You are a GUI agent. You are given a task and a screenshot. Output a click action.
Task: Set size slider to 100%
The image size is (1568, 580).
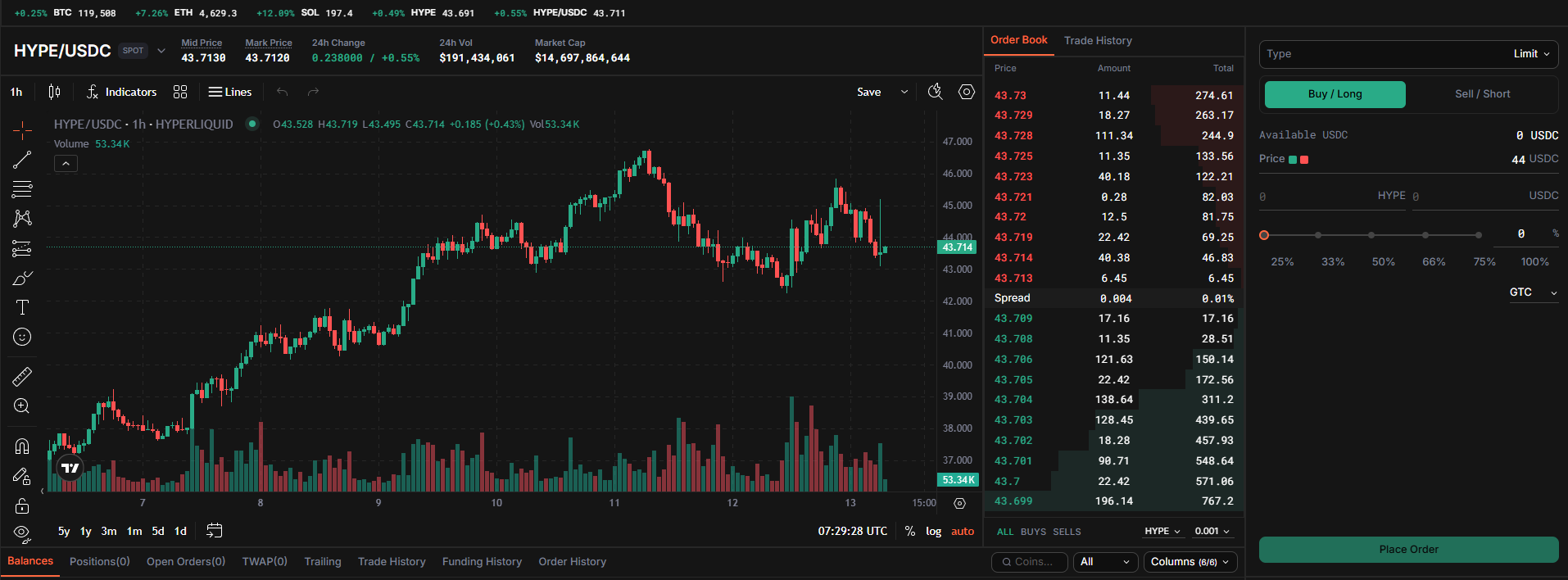[1534, 262]
